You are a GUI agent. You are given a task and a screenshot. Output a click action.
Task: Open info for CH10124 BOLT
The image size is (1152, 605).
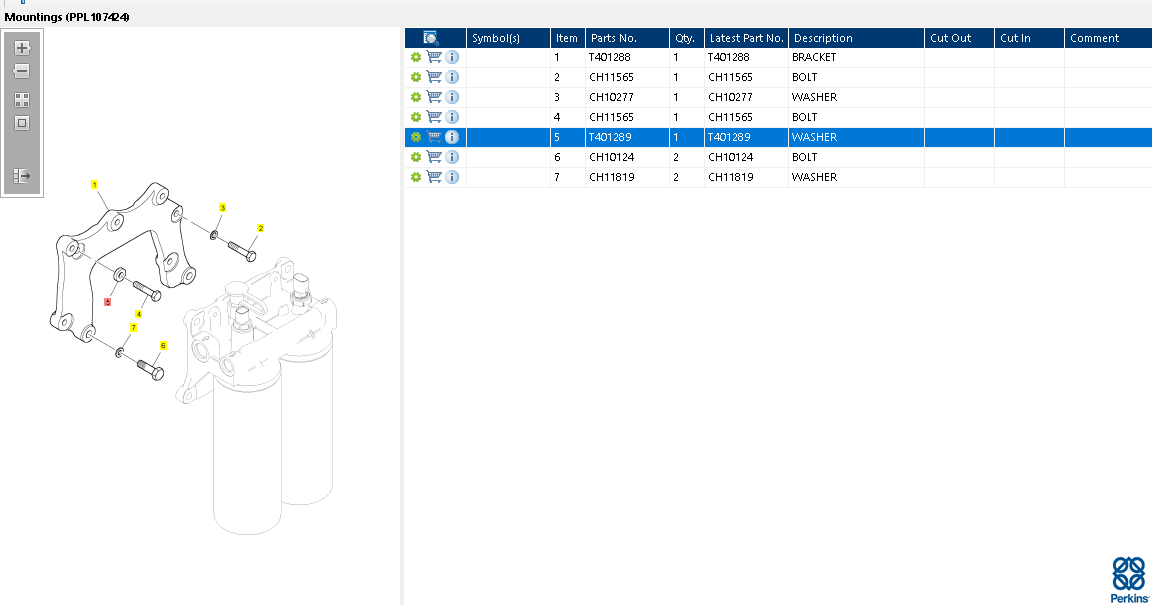click(x=452, y=157)
